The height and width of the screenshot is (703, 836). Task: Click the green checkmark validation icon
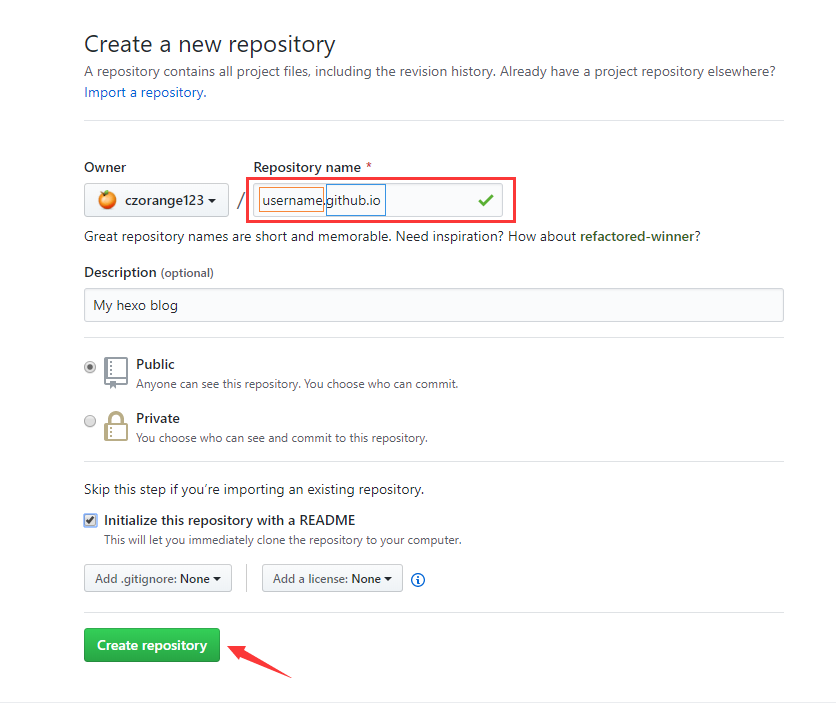pos(486,200)
